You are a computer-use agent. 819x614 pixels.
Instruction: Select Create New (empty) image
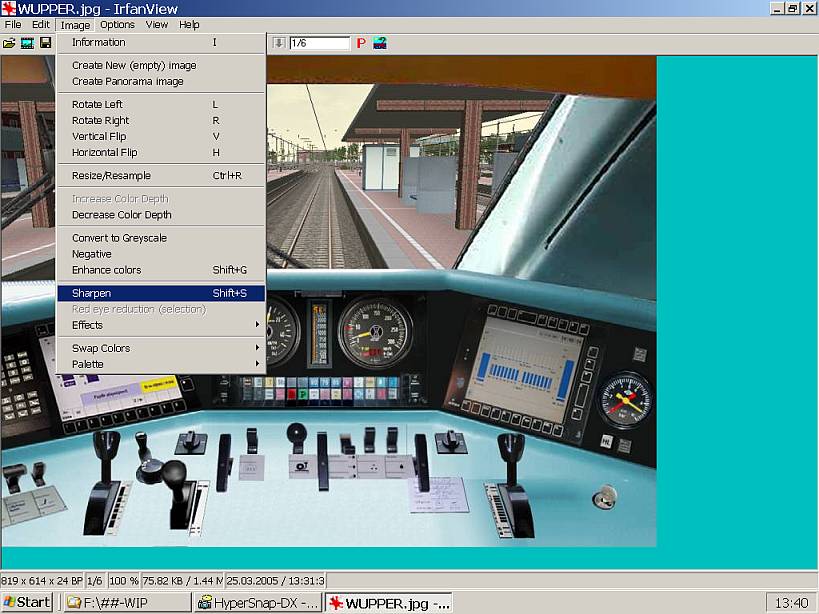[161, 65]
